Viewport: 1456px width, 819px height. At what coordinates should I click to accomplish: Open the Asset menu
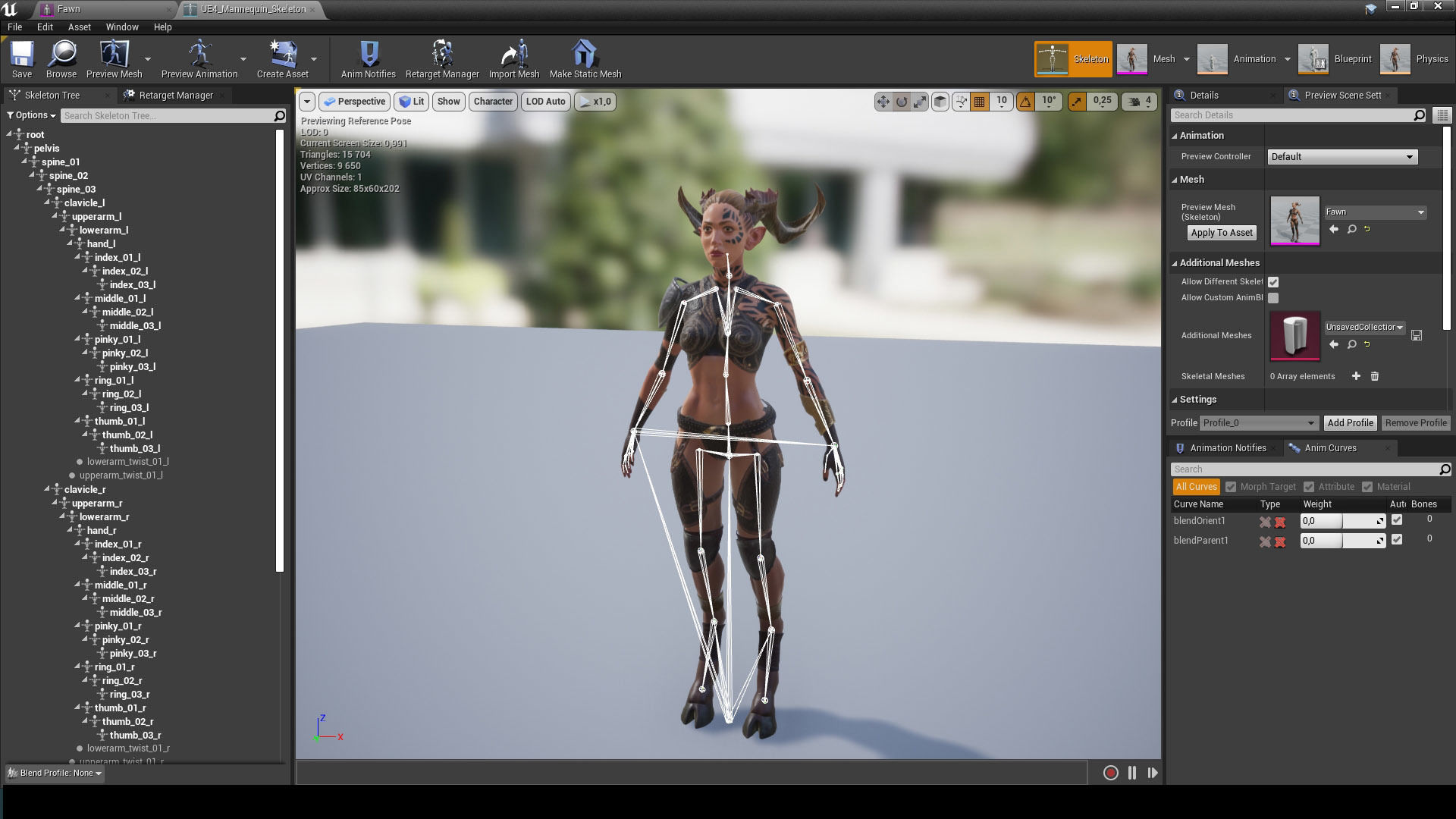79,27
